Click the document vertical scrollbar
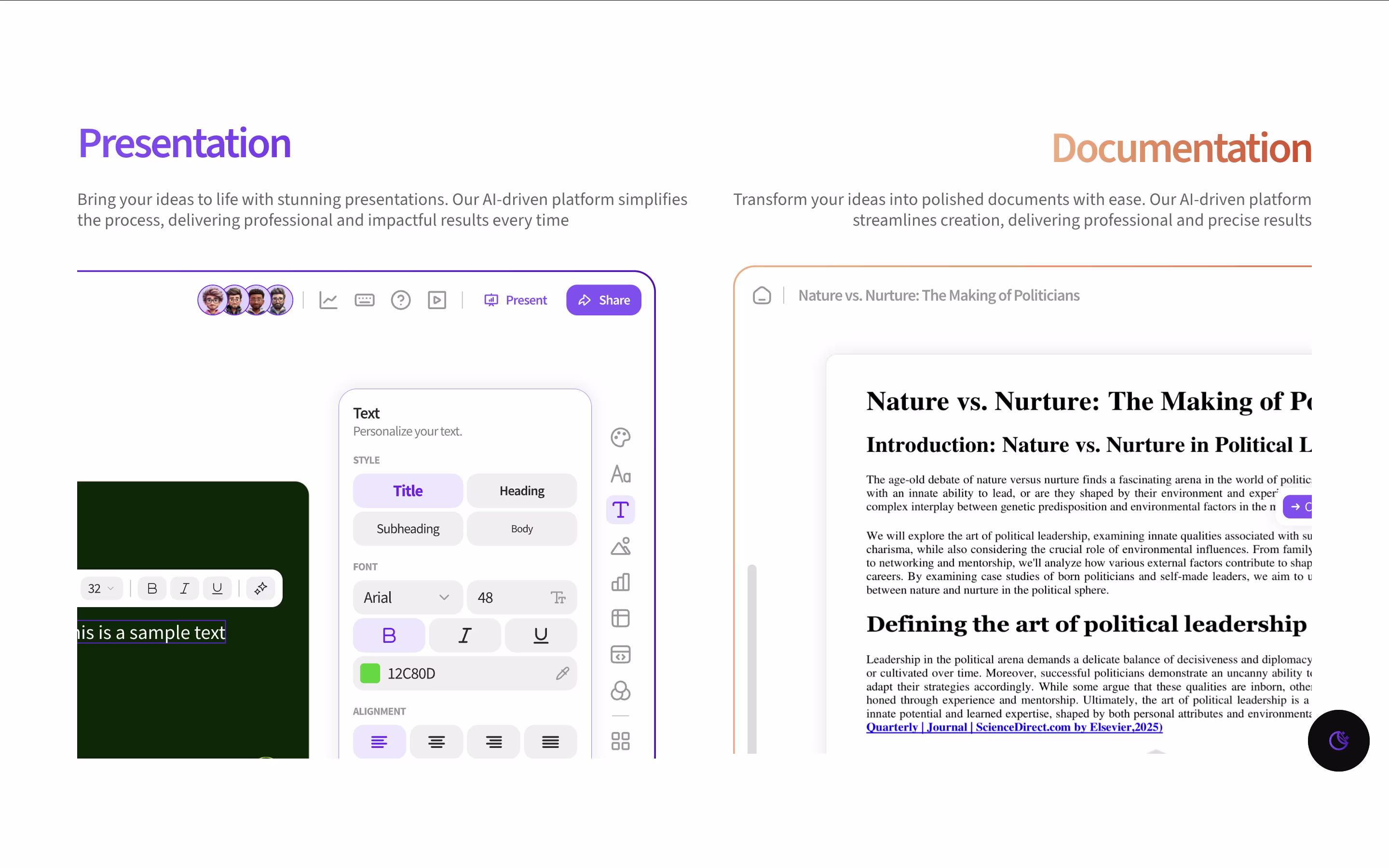 [752, 659]
